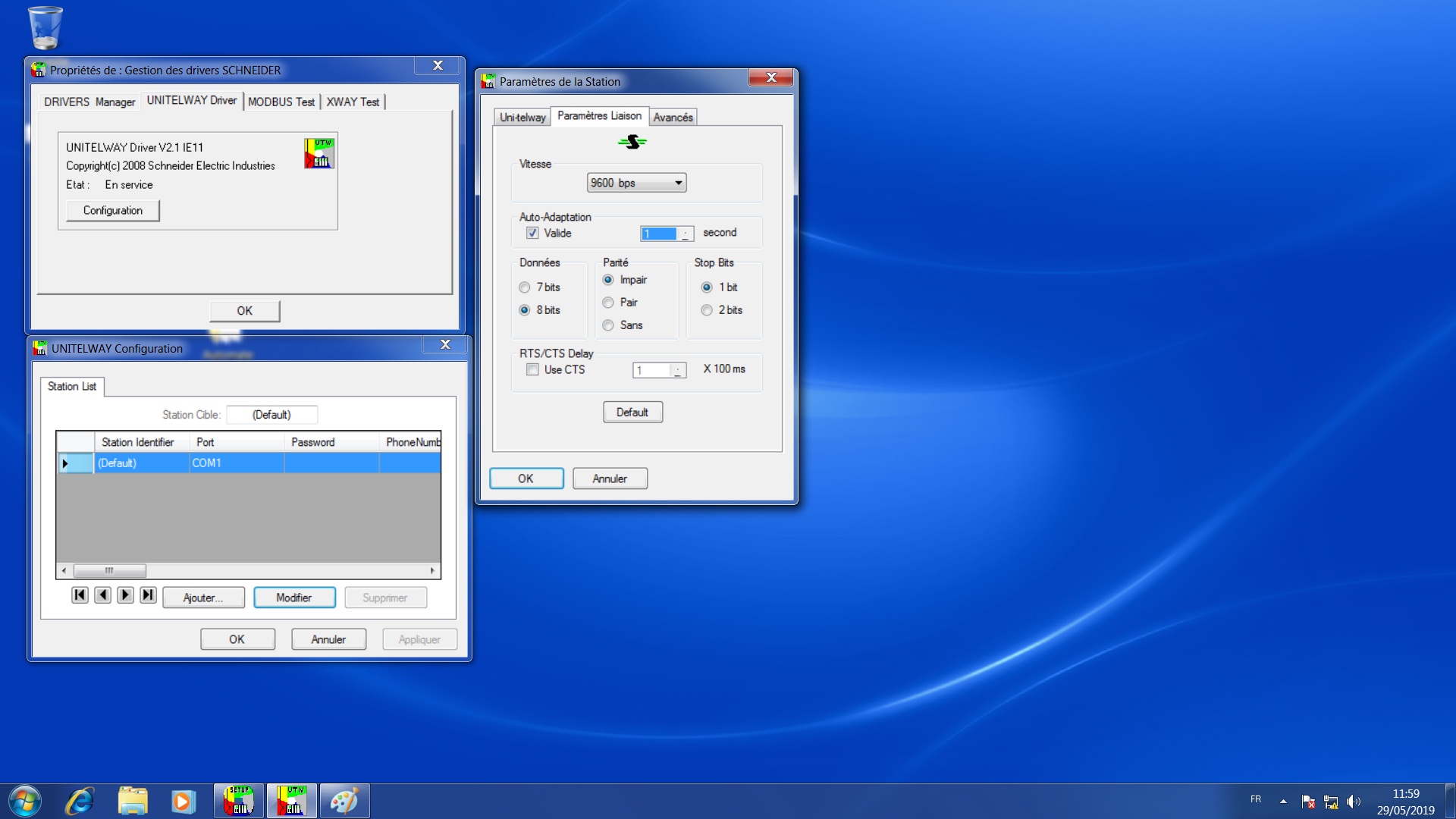
Task: Click previous record arrow icon
Action: pyautogui.click(x=102, y=595)
